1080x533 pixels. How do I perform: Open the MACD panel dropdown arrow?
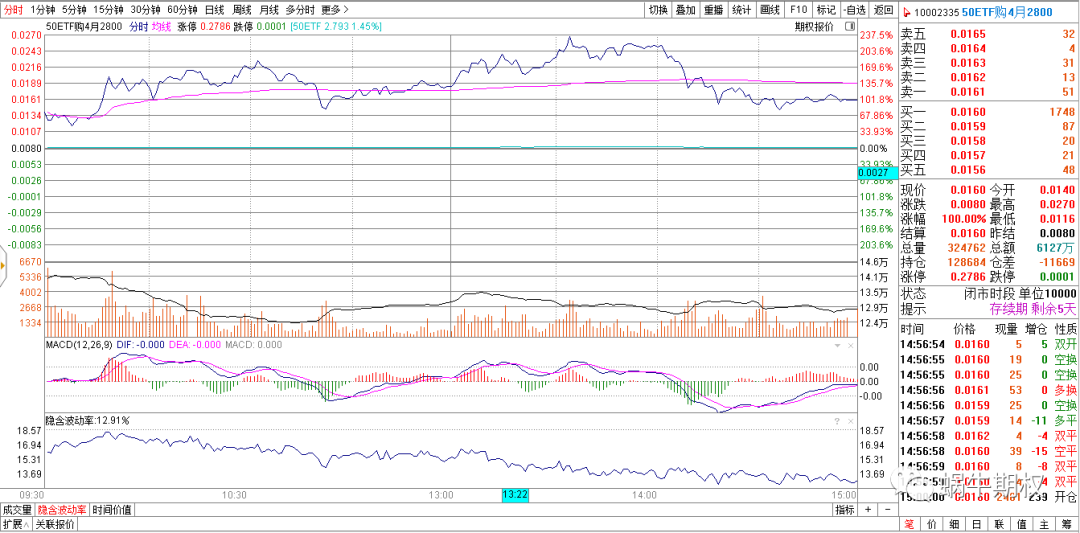(838, 345)
